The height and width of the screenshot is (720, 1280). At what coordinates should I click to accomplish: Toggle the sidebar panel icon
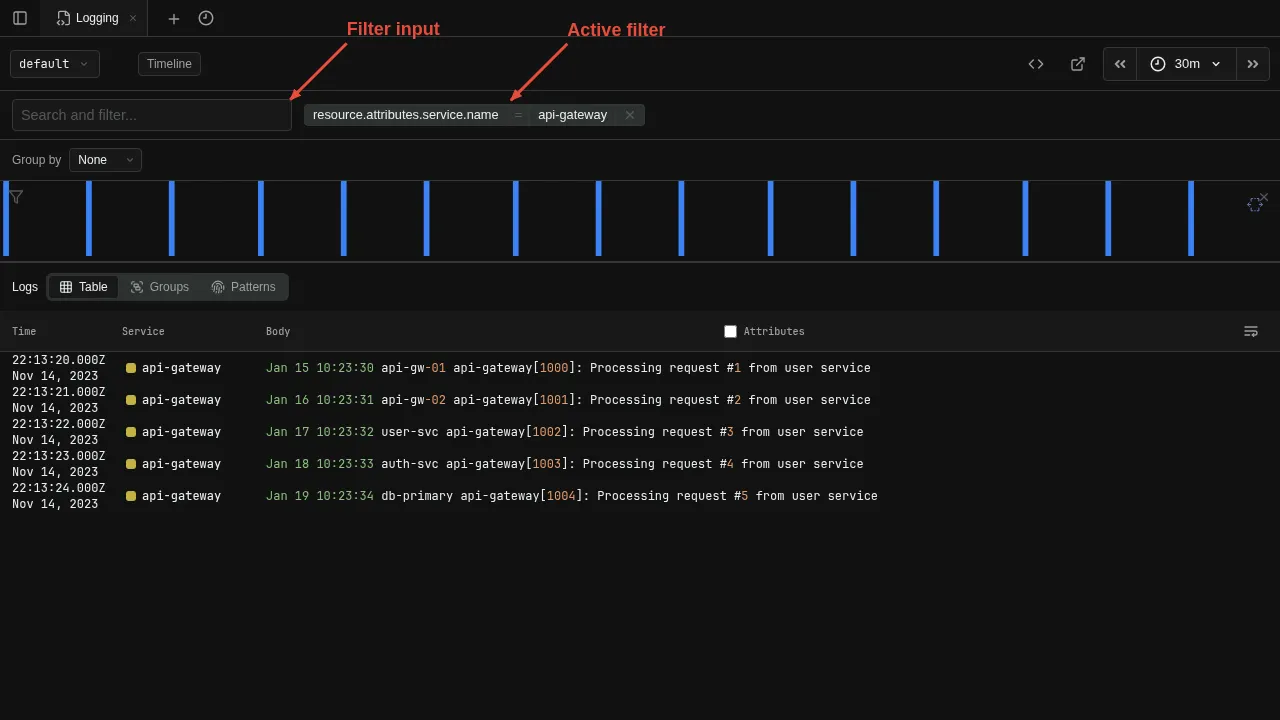(20, 18)
